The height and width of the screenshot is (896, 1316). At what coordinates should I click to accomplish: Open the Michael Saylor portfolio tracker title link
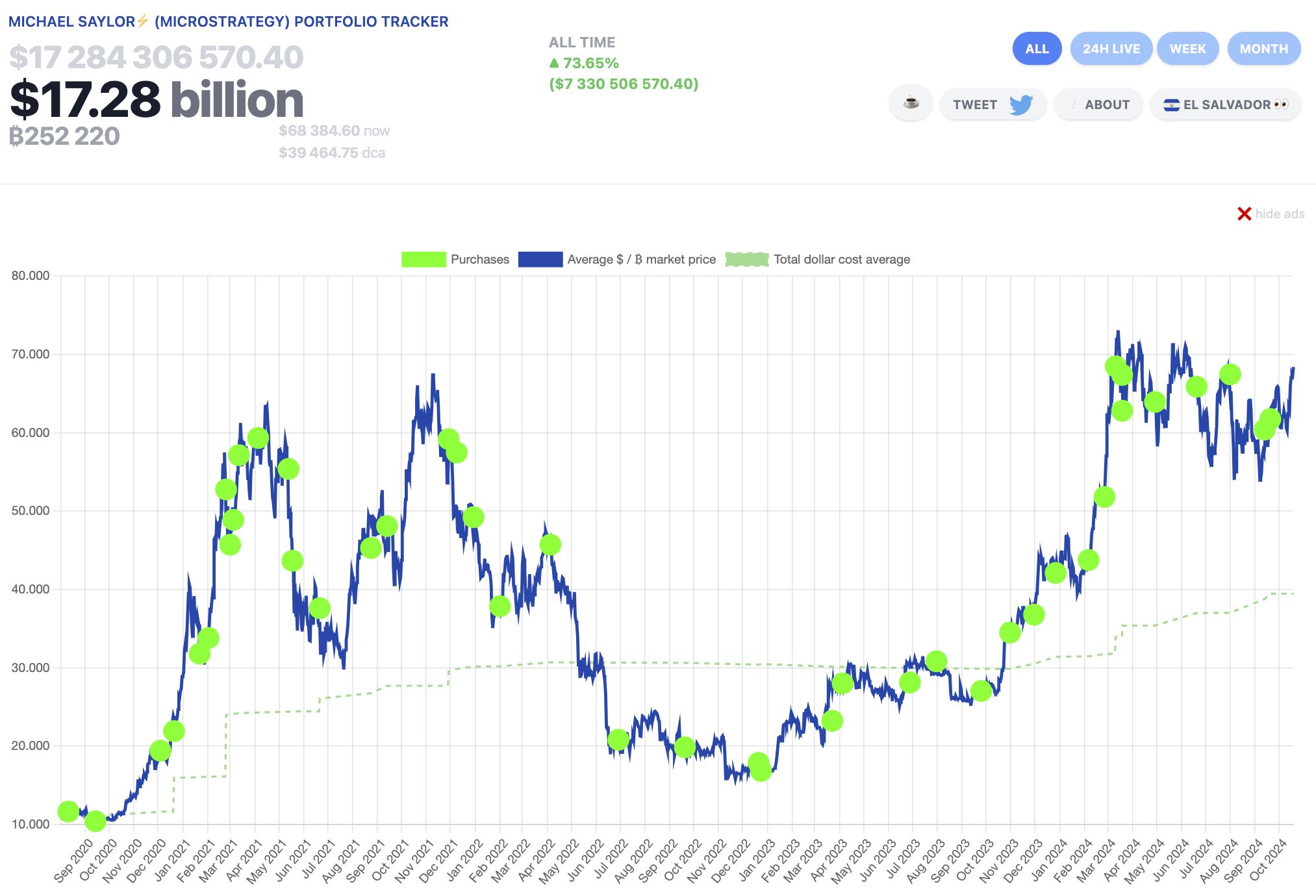(228, 21)
